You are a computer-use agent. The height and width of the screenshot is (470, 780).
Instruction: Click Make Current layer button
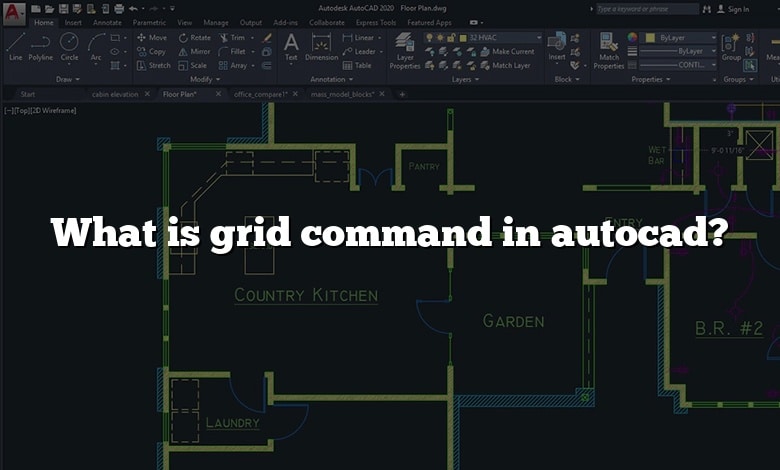pyautogui.click(x=507, y=51)
